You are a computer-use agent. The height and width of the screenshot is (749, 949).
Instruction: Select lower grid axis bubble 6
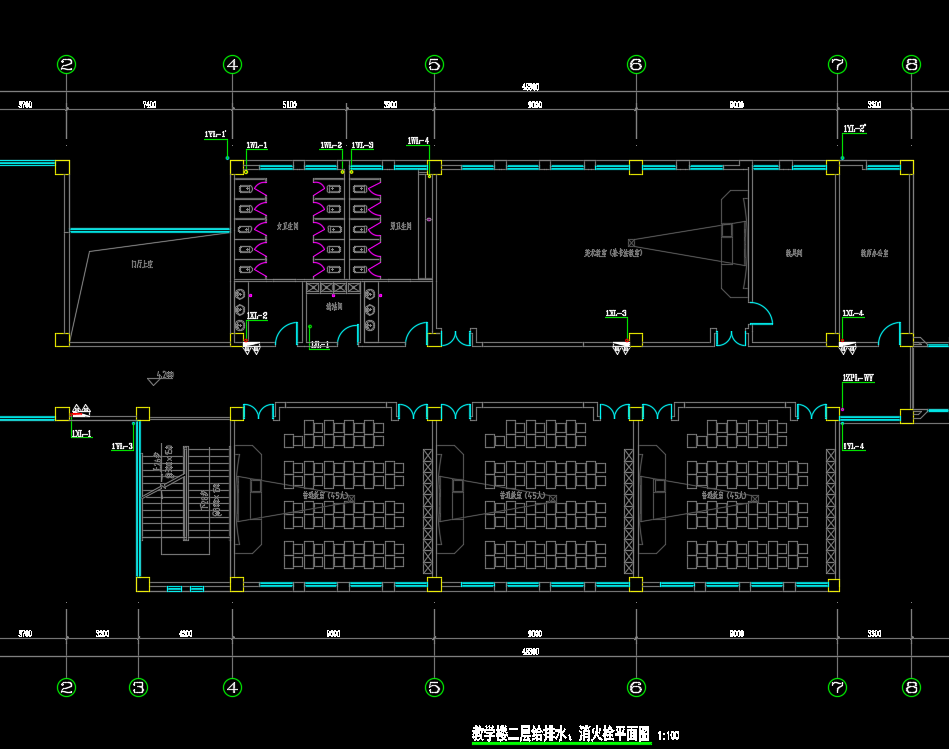(x=636, y=687)
